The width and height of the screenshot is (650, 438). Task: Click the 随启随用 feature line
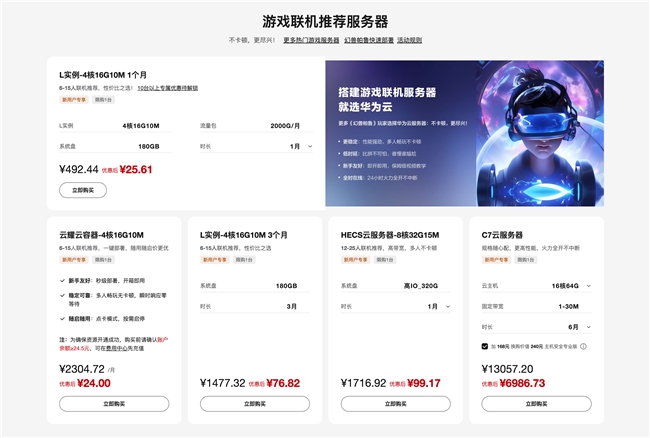106,319
